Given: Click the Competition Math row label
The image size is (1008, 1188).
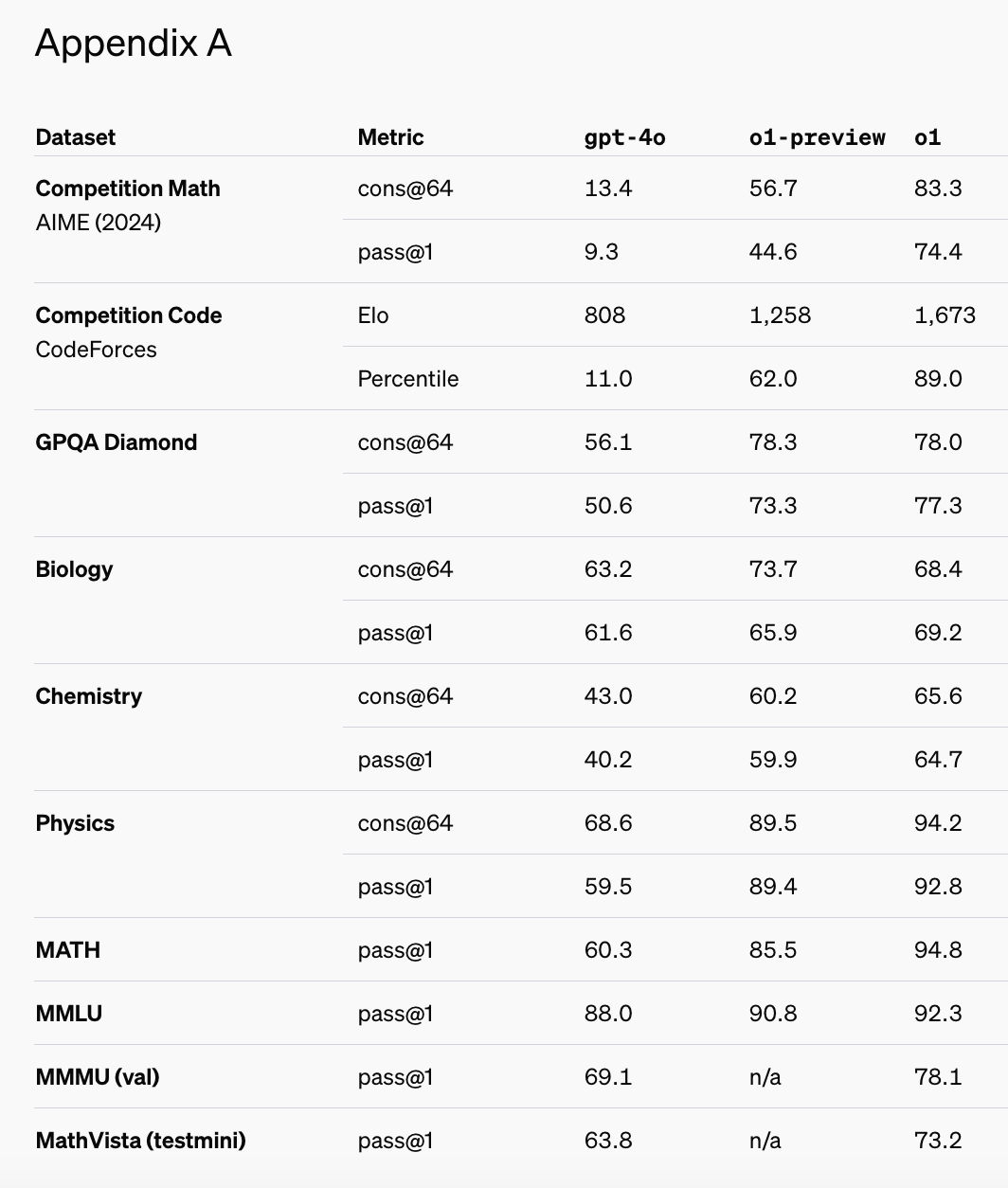Looking at the screenshot, I should click(128, 189).
